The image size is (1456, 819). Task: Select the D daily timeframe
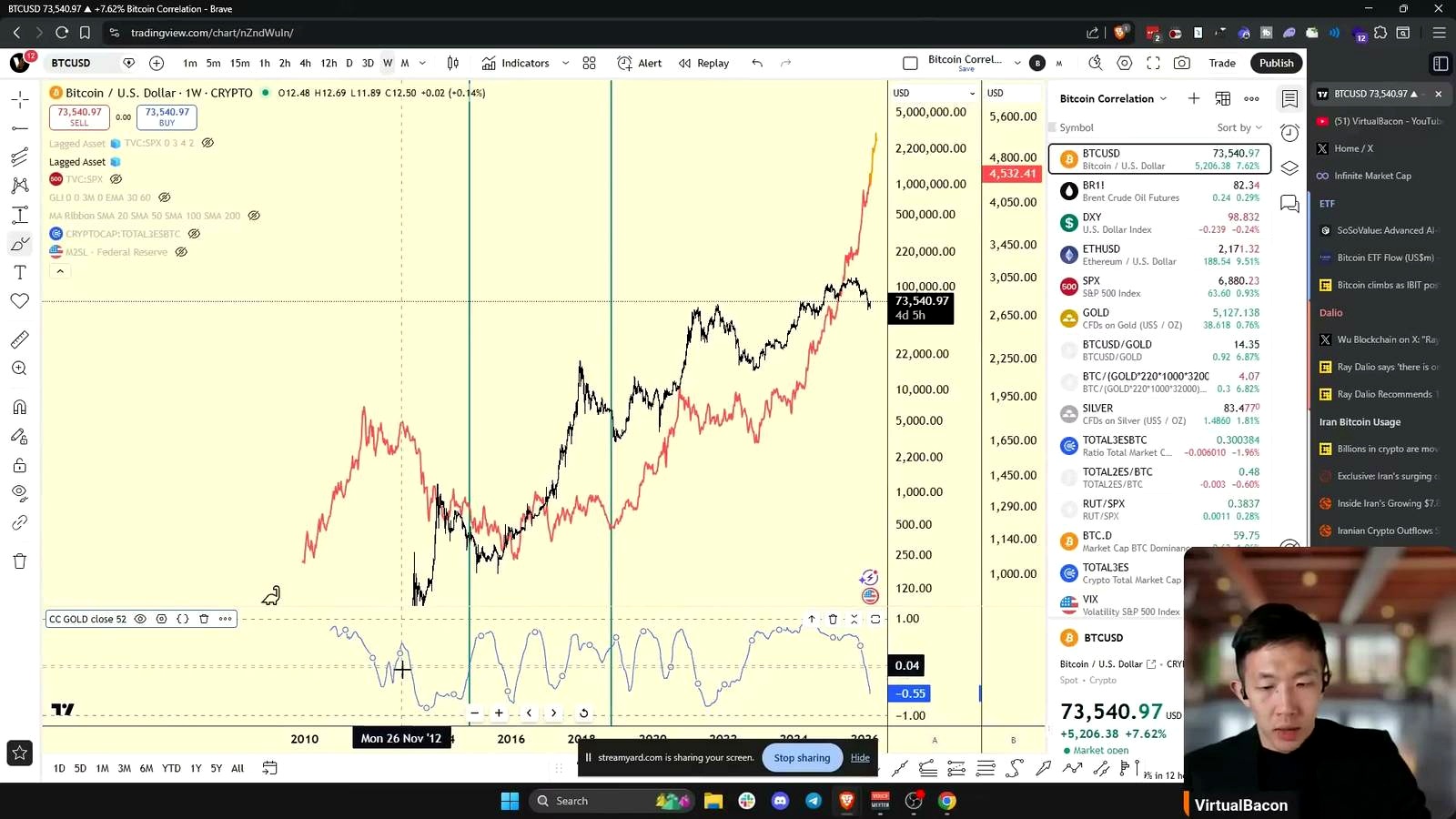tap(349, 63)
